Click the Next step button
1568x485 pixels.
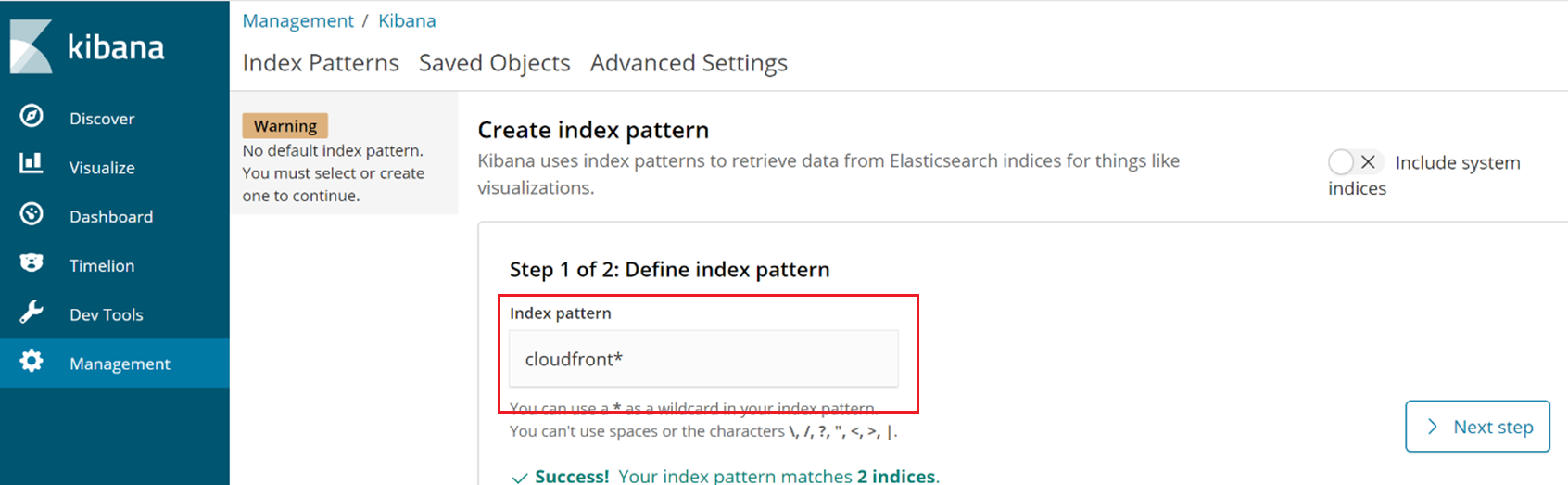click(1477, 427)
